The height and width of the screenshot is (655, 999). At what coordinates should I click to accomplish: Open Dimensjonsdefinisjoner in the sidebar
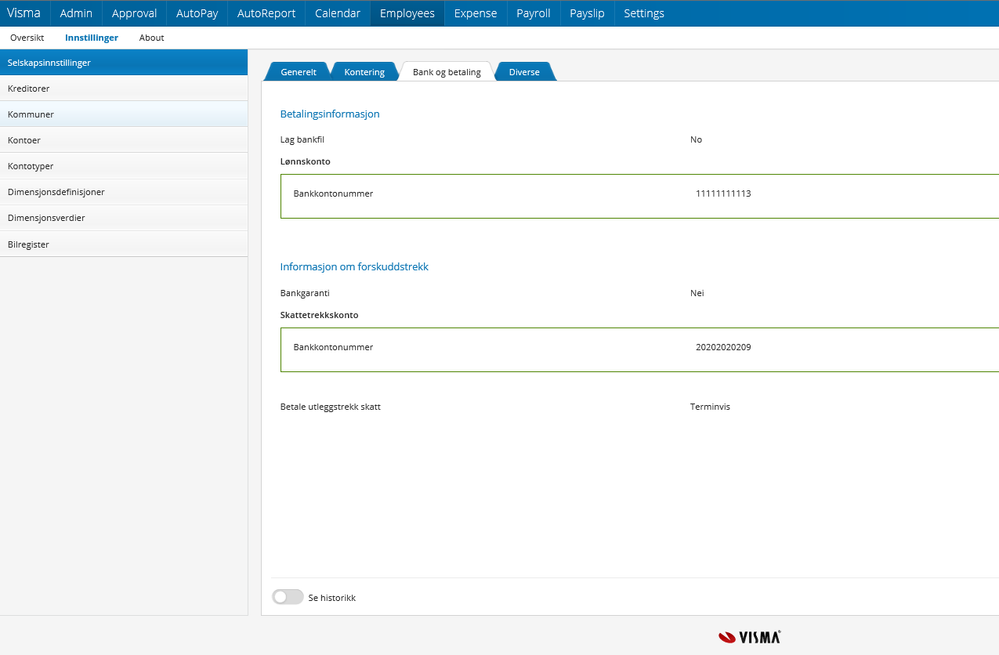[124, 192]
